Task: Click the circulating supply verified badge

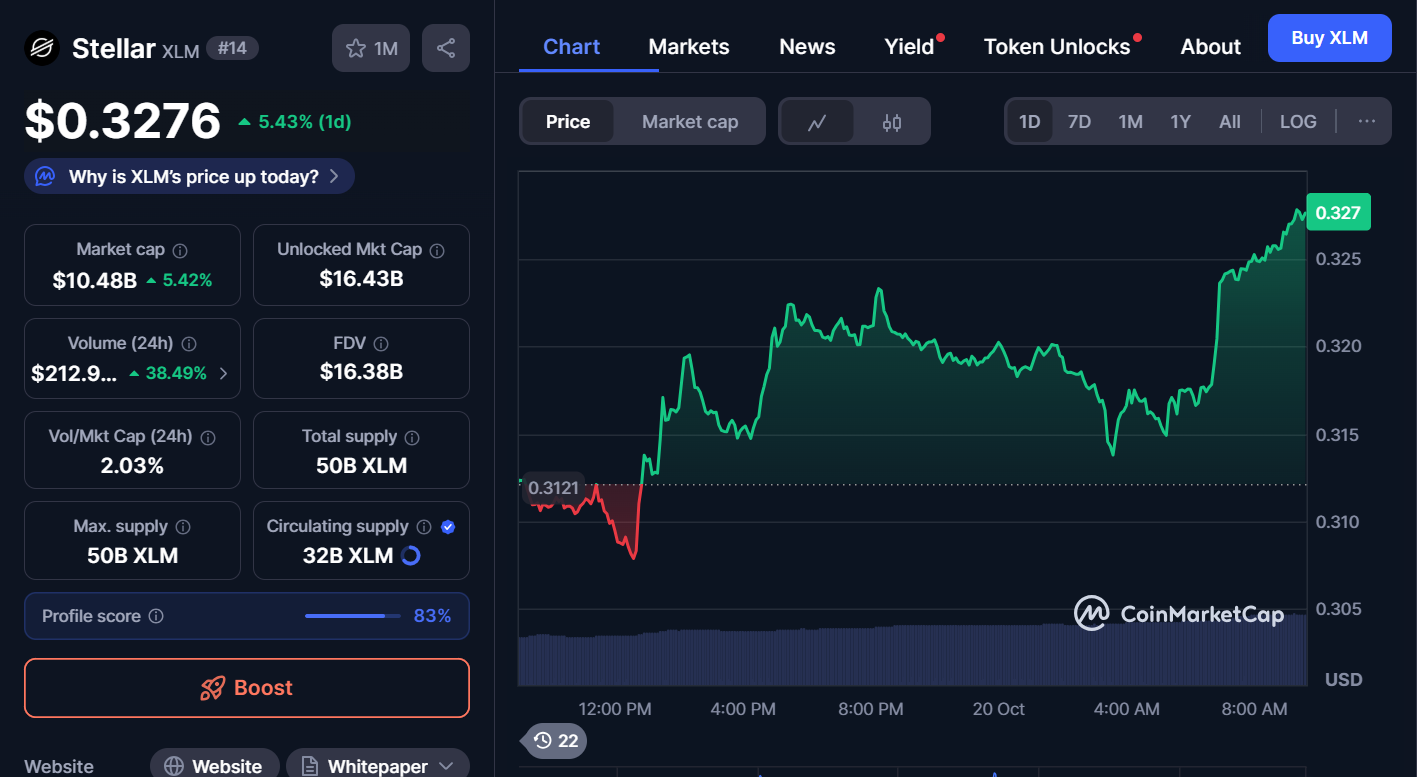Action: (448, 527)
